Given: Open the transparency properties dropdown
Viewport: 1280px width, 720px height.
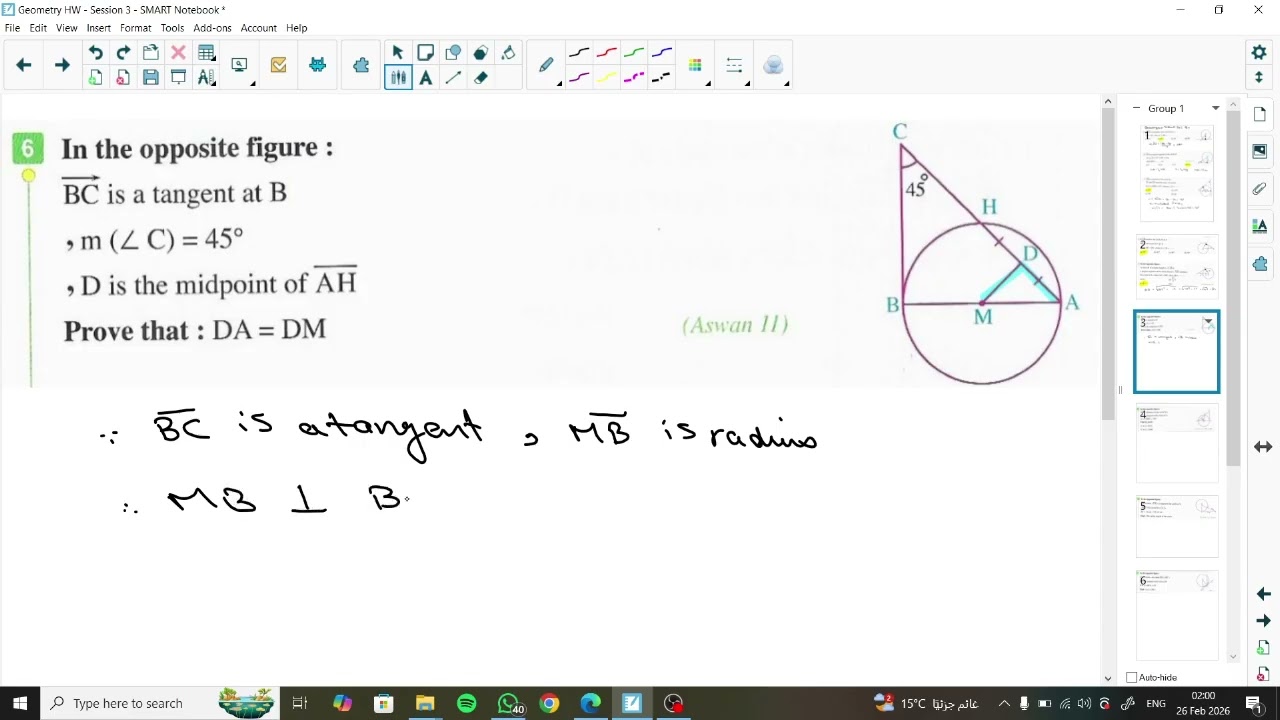Looking at the screenshot, I should (x=773, y=65).
